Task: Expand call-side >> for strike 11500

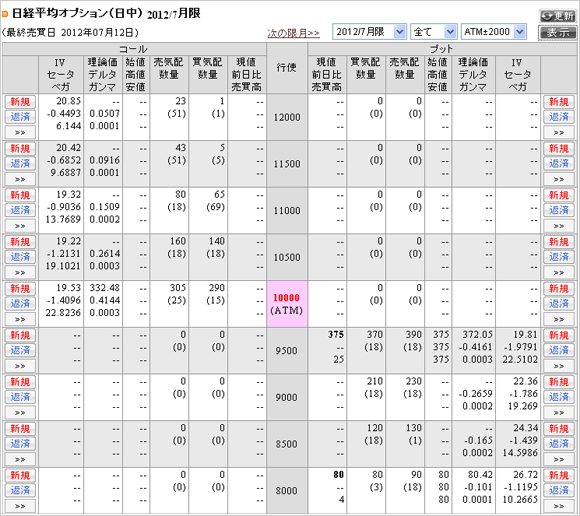Action: click(20, 179)
